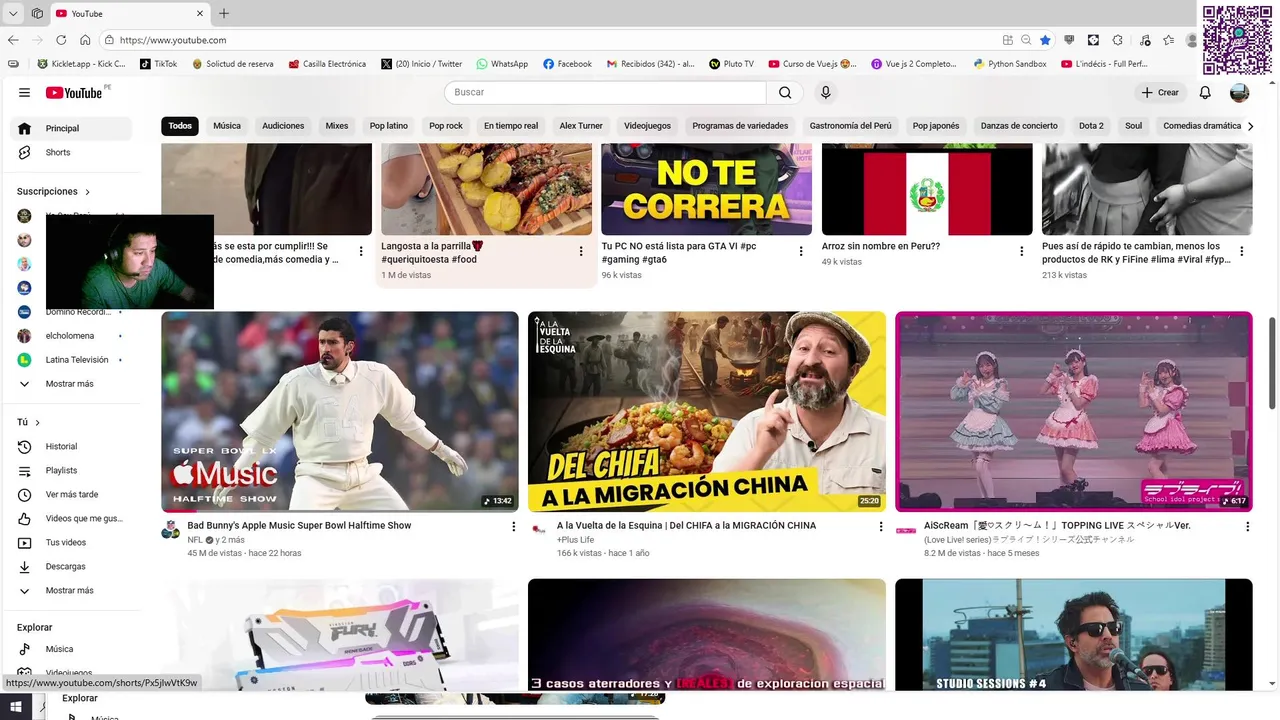Play AiScReam TOPPING LIVE thumbnail
This screenshot has height=720, width=1280.
point(1073,411)
